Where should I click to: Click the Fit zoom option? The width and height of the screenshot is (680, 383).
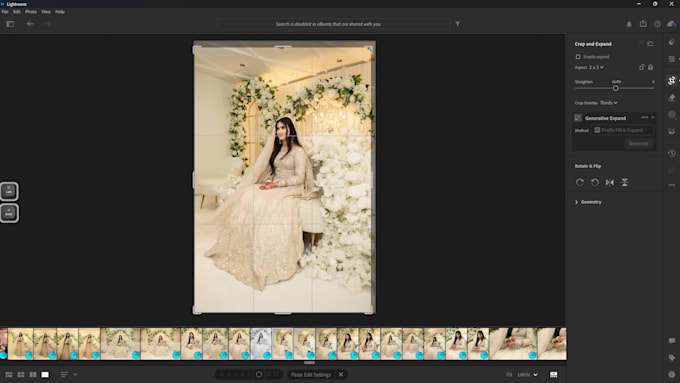[x=509, y=375]
